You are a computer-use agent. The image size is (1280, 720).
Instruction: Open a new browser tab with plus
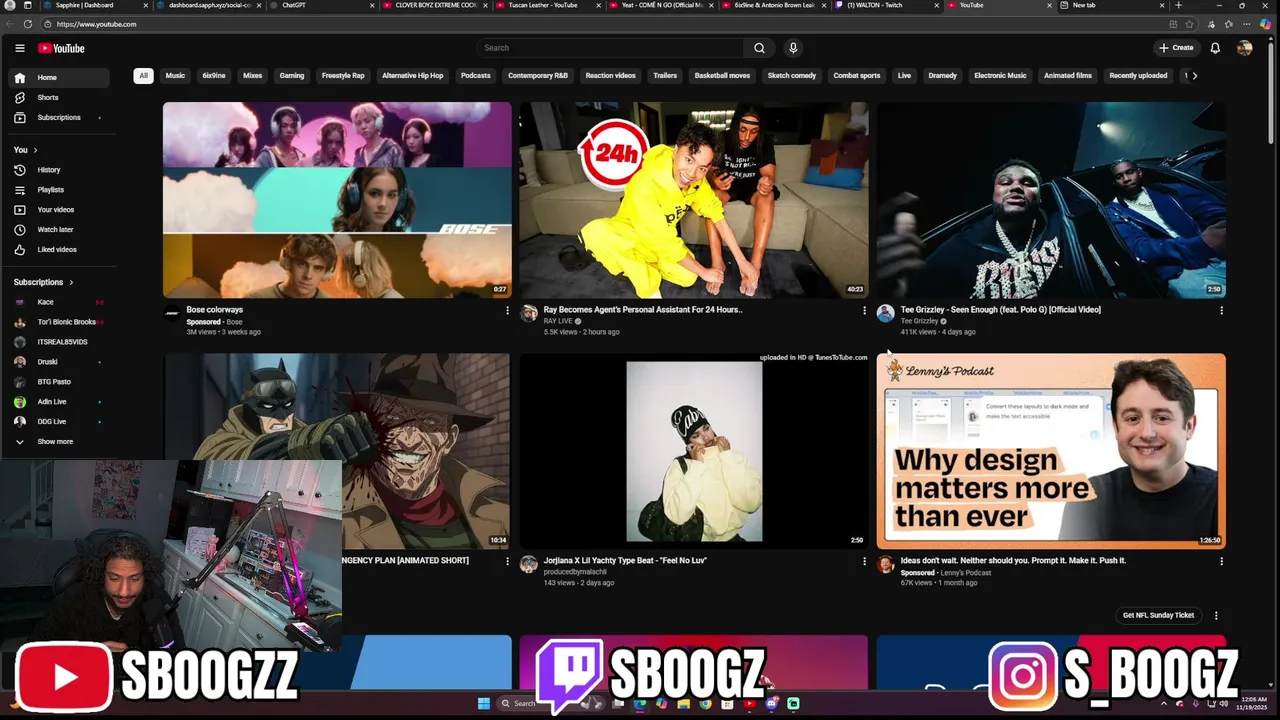click(1178, 5)
